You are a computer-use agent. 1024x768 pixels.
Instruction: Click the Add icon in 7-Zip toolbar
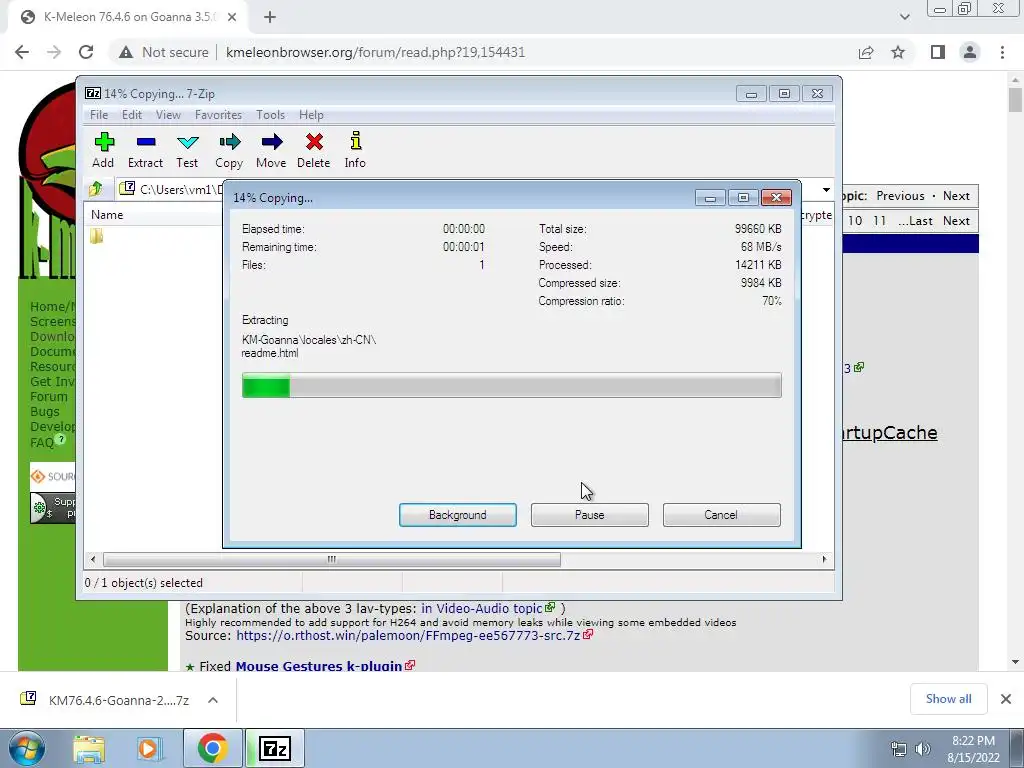(x=103, y=150)
